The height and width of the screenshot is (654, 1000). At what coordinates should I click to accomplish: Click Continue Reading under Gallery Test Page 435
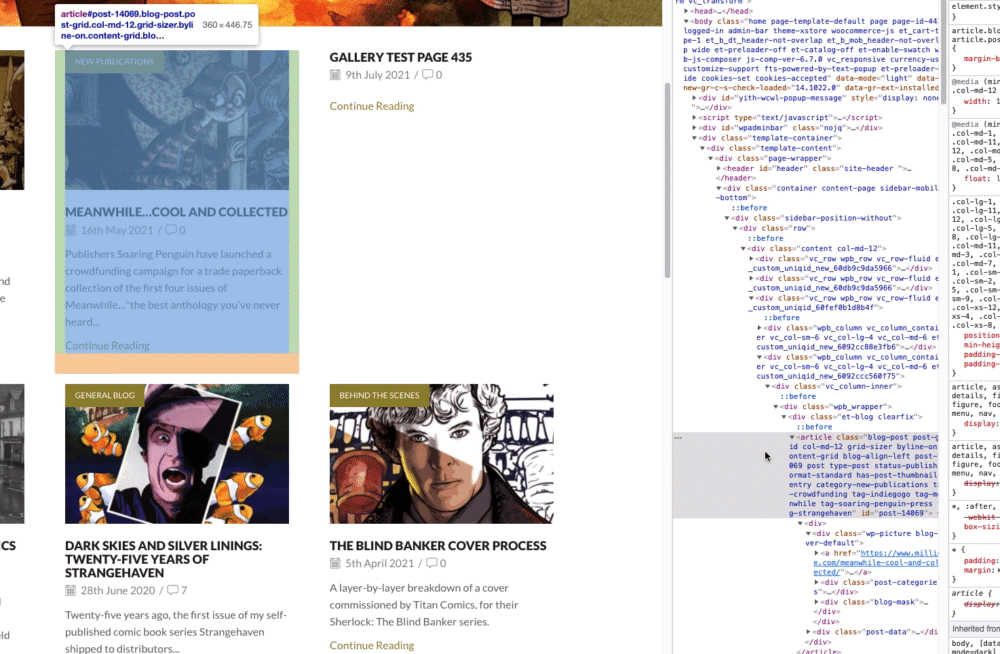[x=372, y=106]
